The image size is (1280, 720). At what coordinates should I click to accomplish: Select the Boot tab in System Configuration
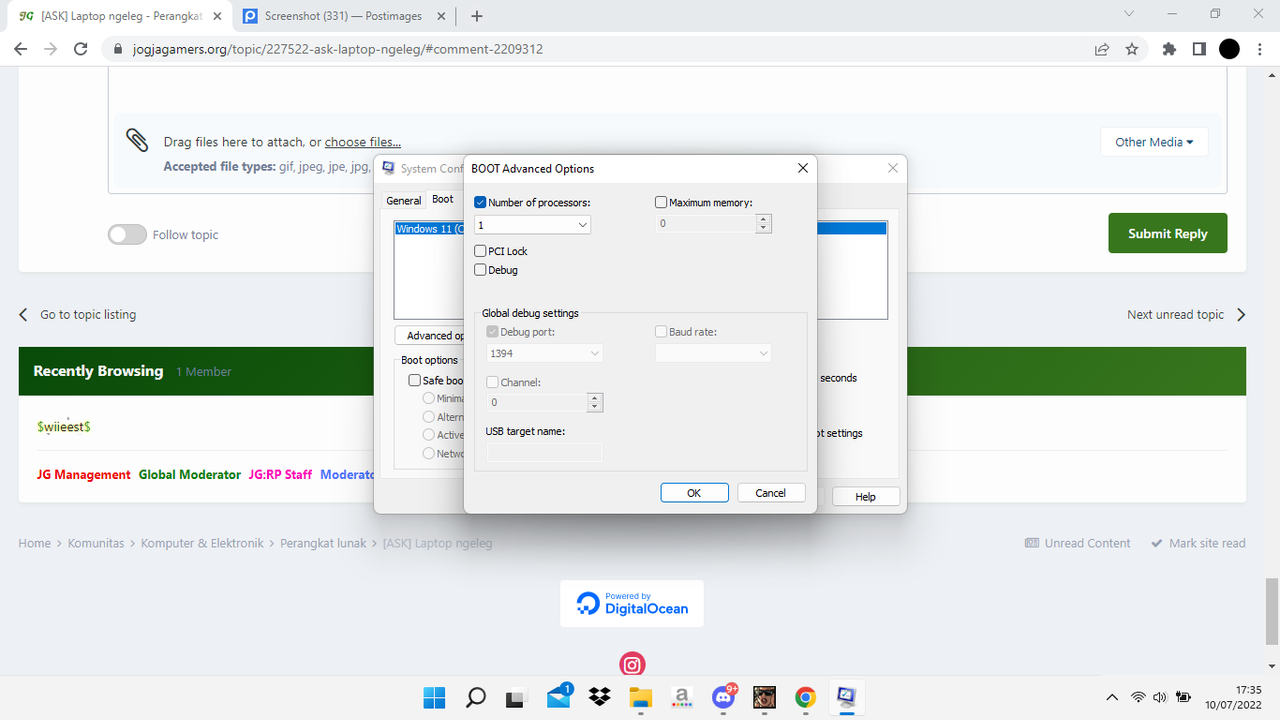pyautogui.click(x=443, y=199)
